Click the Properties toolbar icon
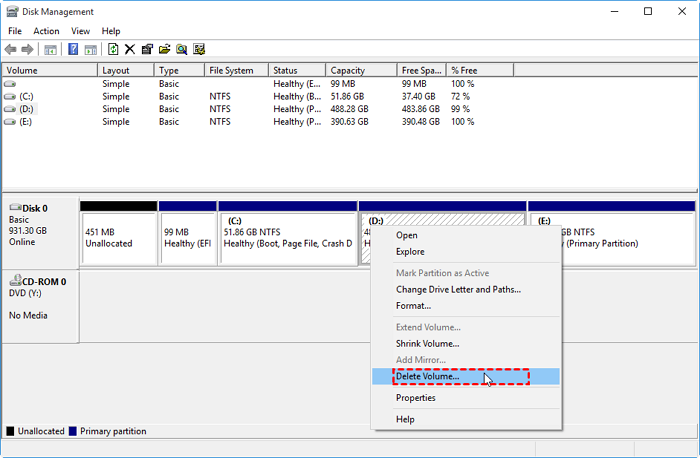The width and height of the screenshot is (700, 458). [x=147, y=49]
